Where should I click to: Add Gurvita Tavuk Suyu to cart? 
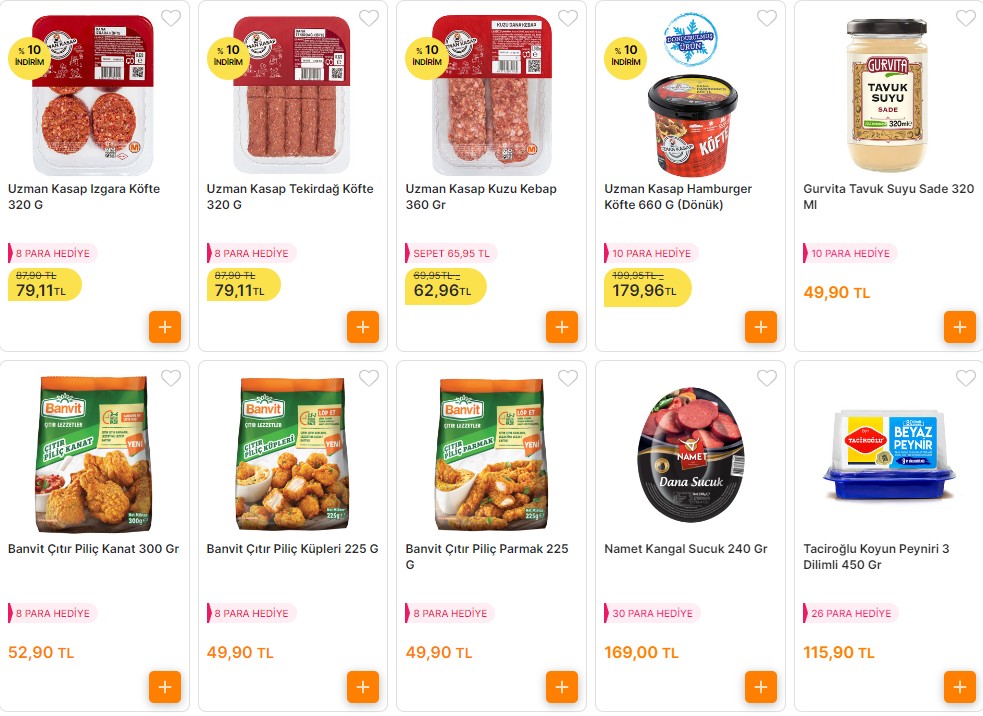[x=959, y=327]
